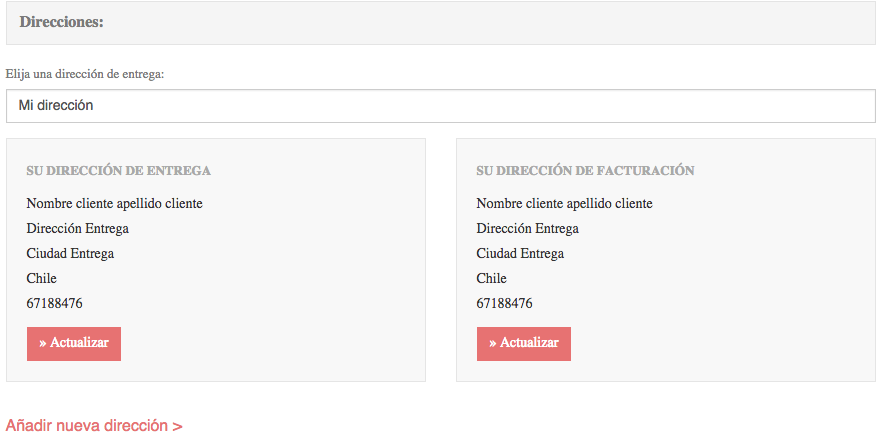The image size is (886, 448).
Task: Select the 'Direcciones:' heading
Action: (62, 22)
